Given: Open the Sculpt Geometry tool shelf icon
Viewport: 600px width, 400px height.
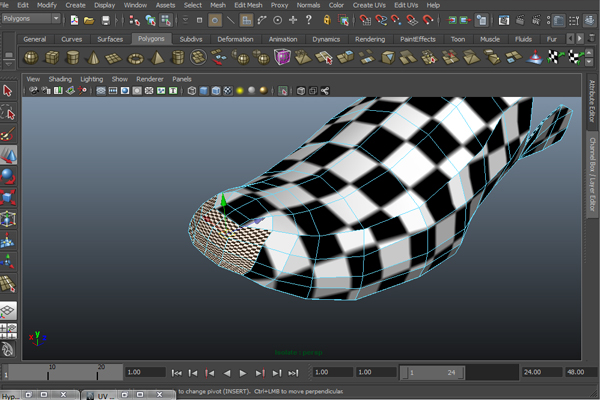Looking at the screenshot, I should point(535,57).
